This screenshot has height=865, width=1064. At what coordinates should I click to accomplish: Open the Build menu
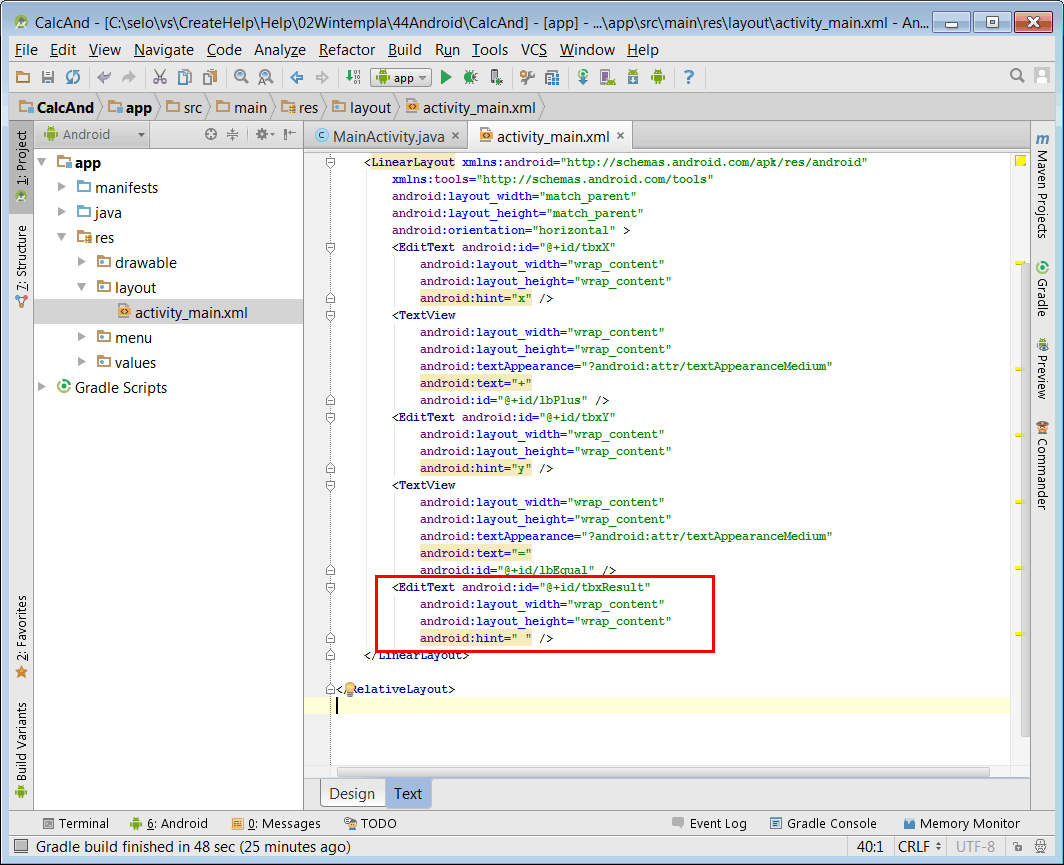tap(404, 50)
